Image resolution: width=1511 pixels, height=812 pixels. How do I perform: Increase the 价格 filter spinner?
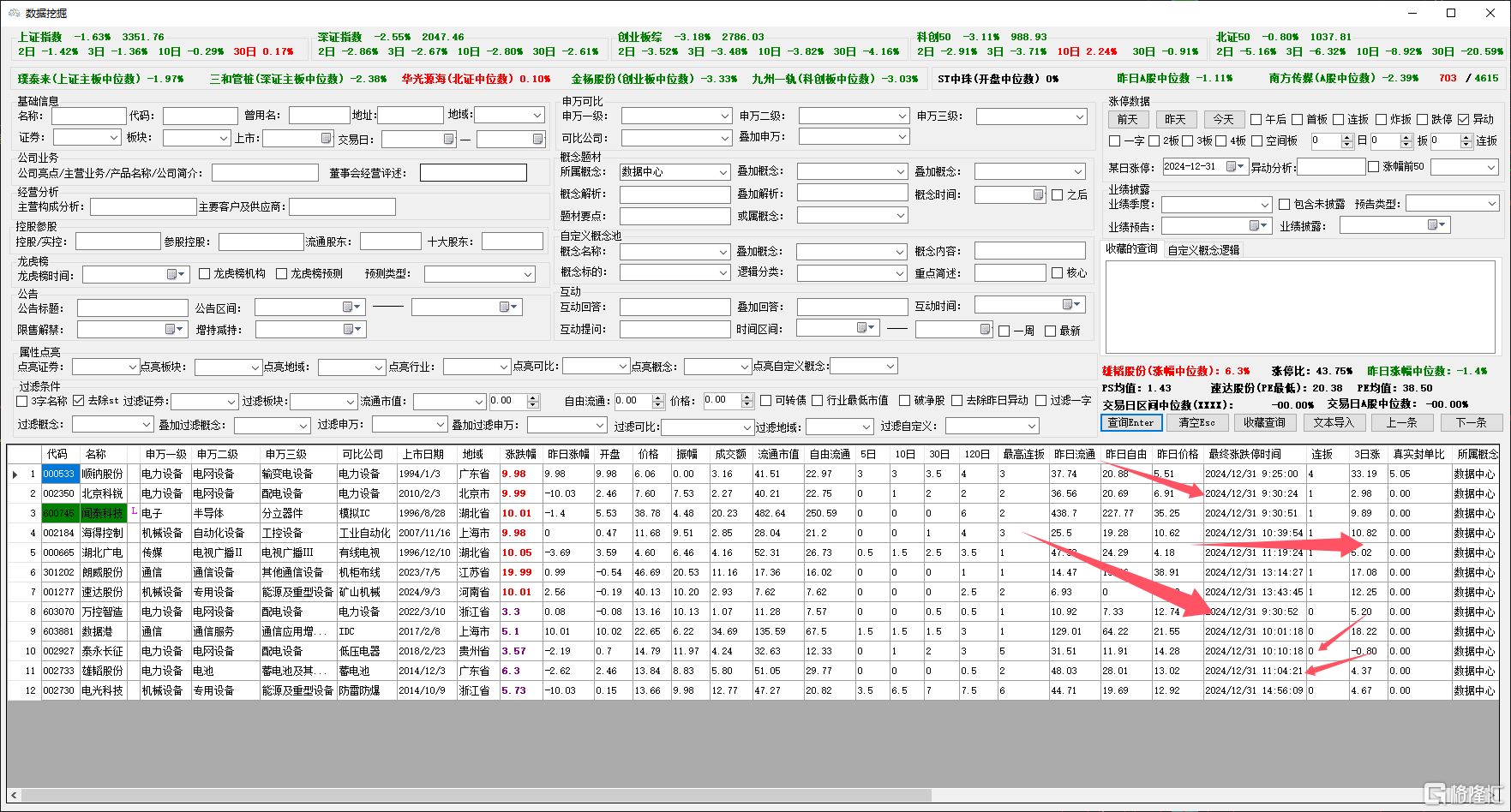pyautogui.click(x=747, y=397)
